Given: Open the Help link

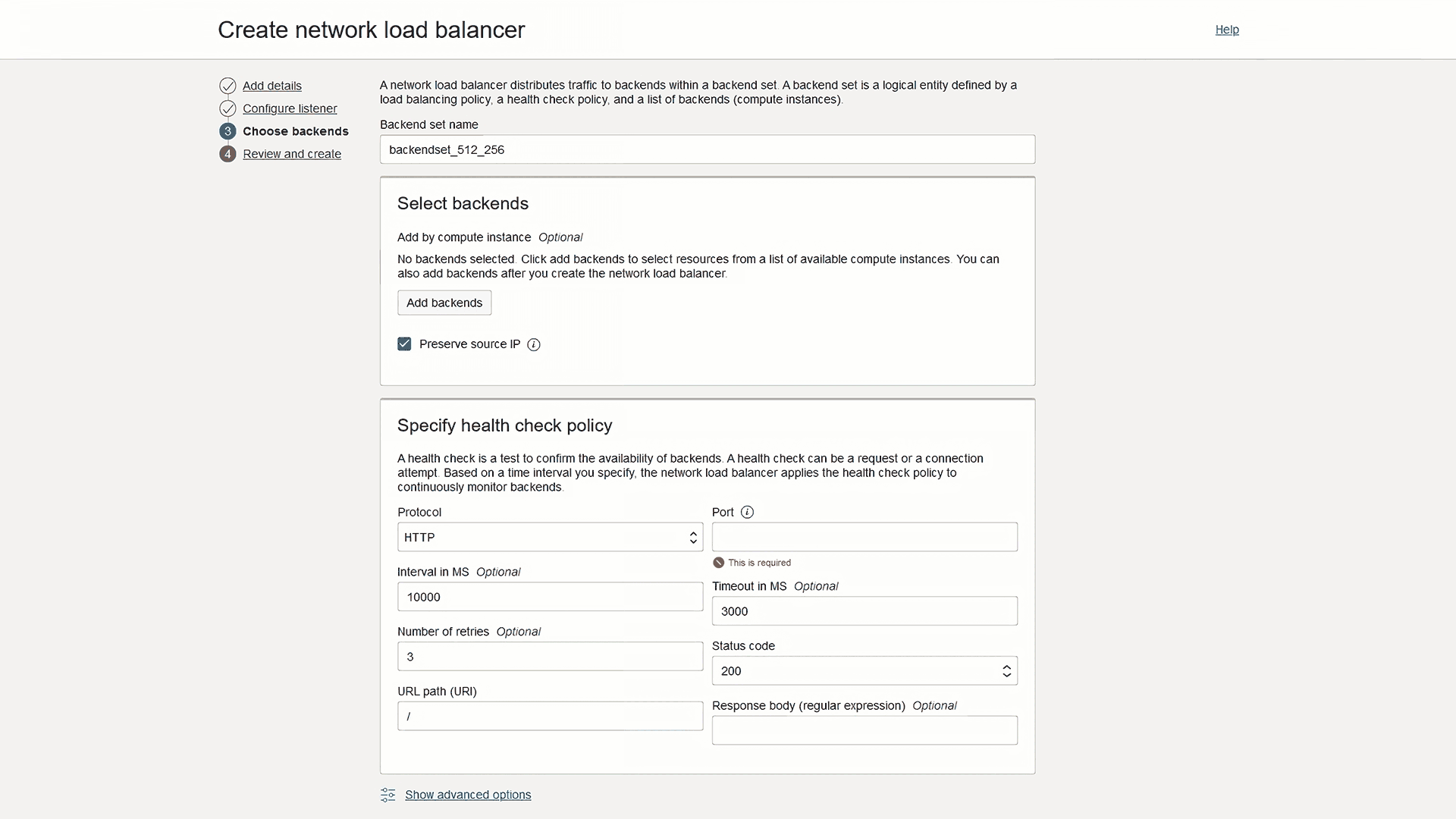Looking at the screenshot, I should click(x=1226, y=30).
